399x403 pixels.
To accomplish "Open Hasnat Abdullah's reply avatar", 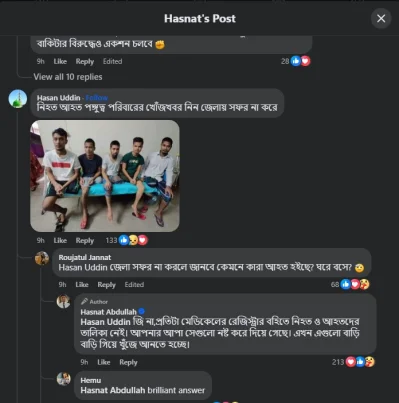I will 63,301.
